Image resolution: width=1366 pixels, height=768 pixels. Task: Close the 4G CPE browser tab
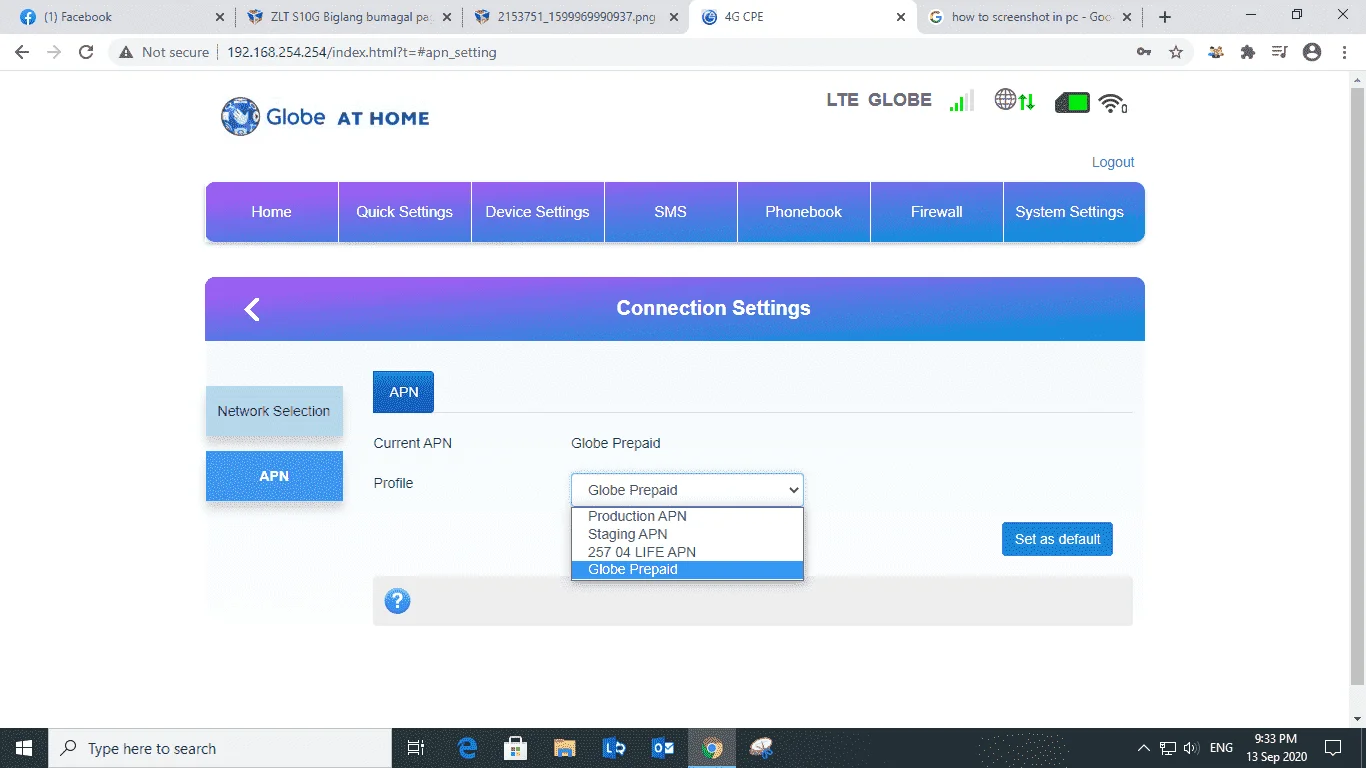[901, 17]
